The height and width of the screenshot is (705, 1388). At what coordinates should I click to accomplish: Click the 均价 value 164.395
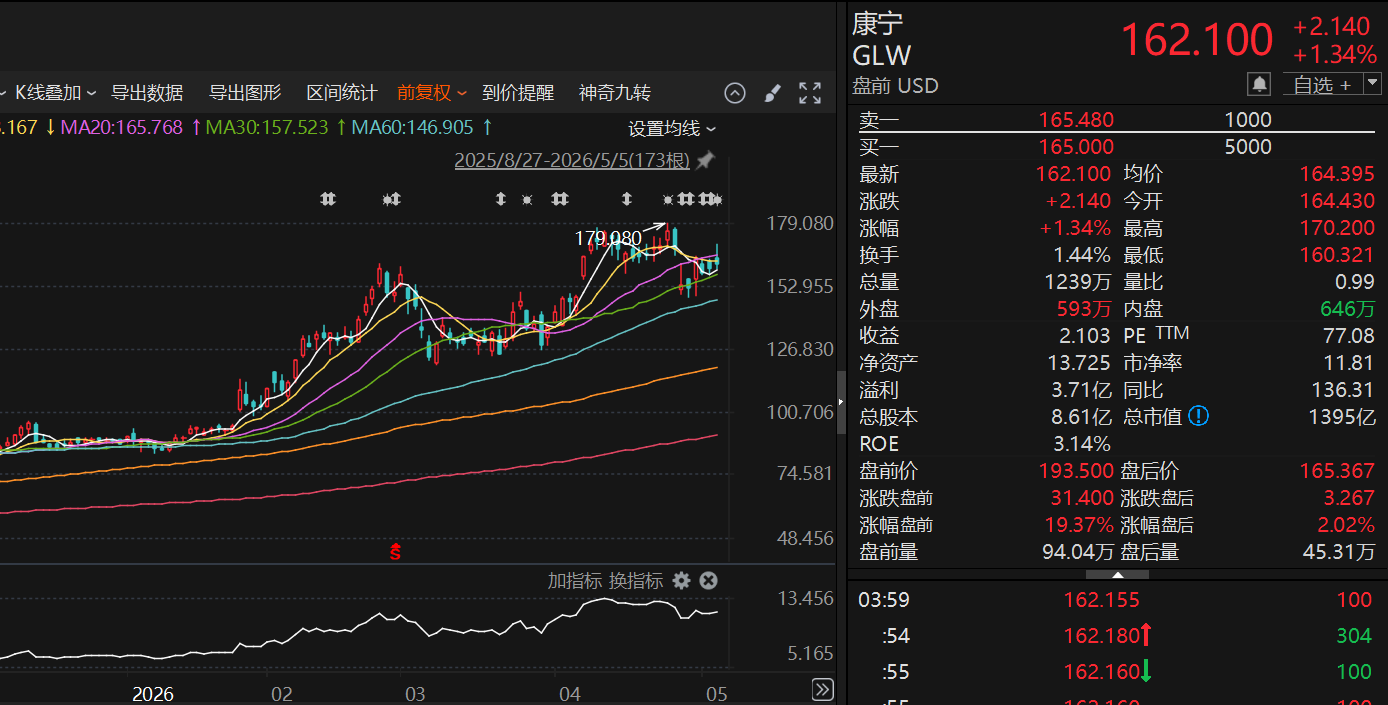click(1337, 174)
